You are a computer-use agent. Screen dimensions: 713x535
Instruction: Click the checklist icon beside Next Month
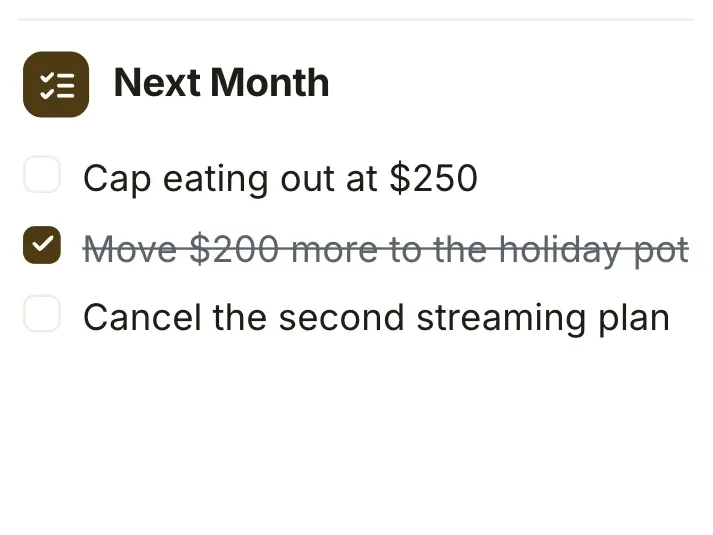tap(56, 84)
